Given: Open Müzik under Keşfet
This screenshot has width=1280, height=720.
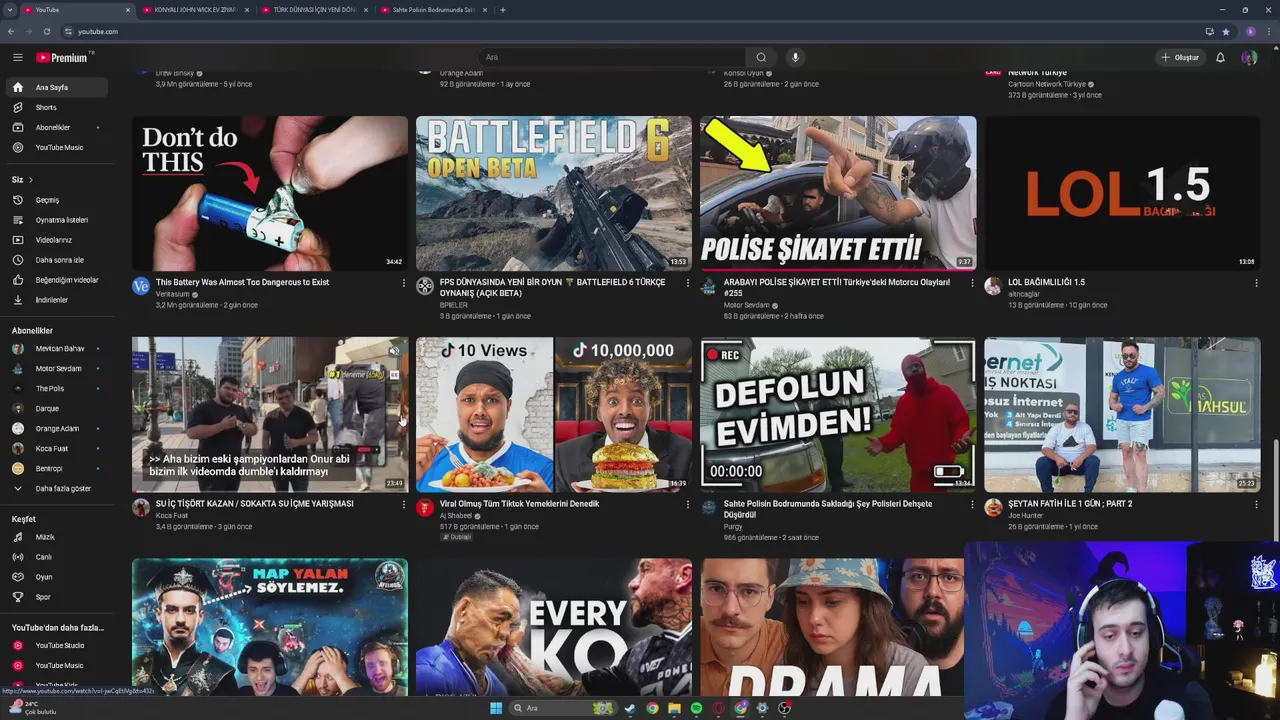Looking at the screenshot, I should [x=55, y=537].
